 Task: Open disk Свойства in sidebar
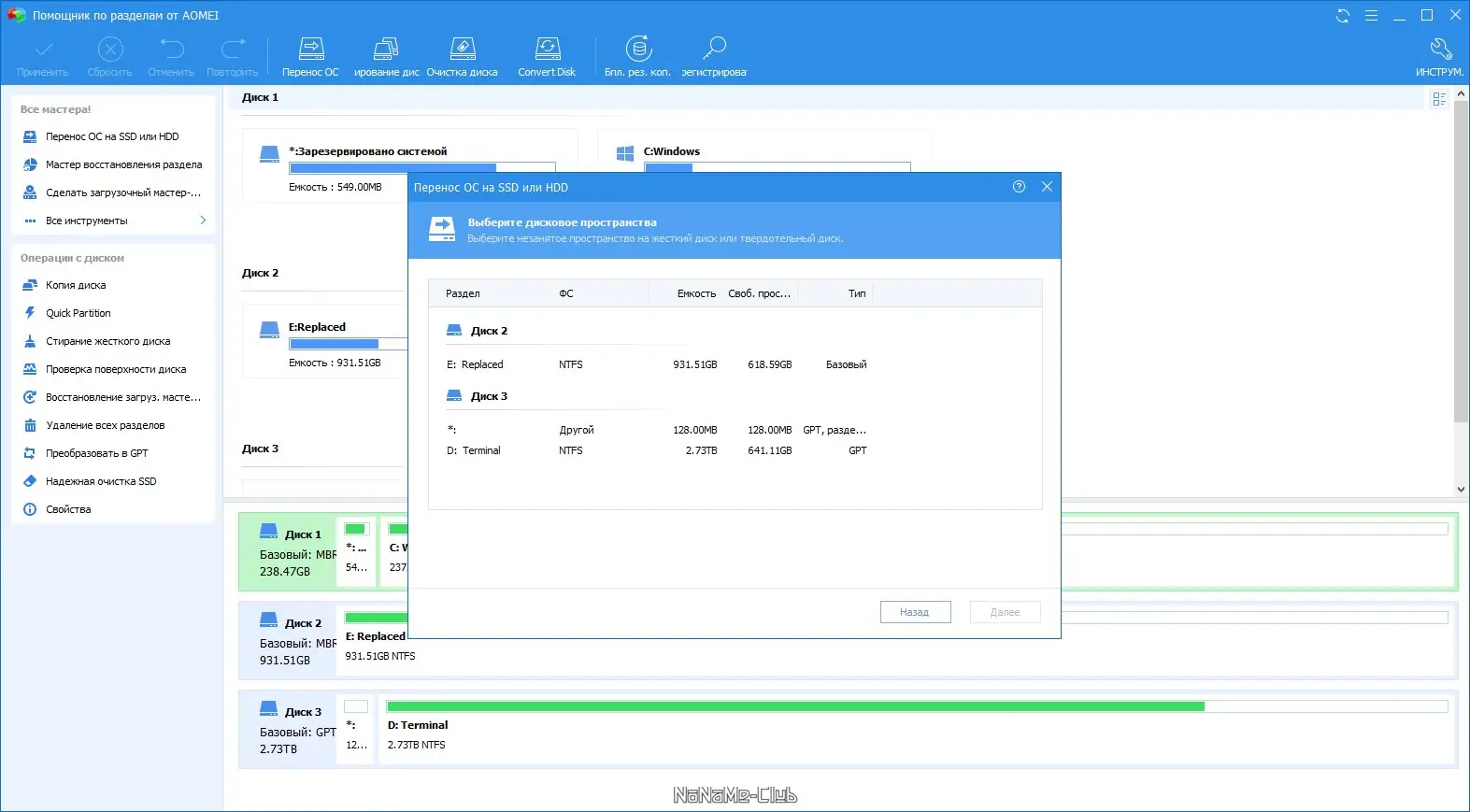112,509
